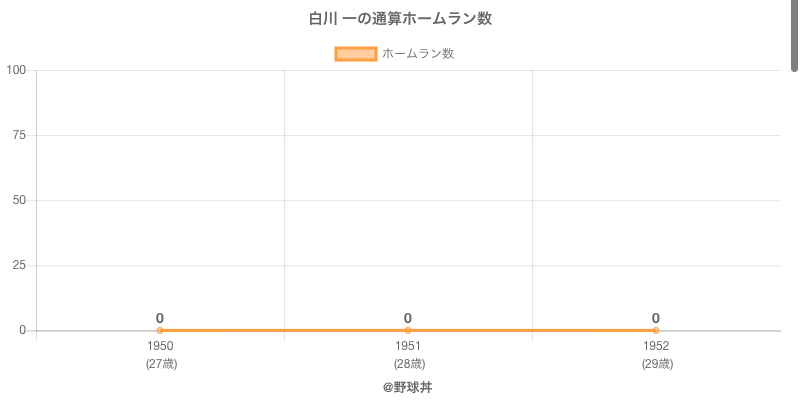Select the 1951 data point marker

click(x=408, y=330)
